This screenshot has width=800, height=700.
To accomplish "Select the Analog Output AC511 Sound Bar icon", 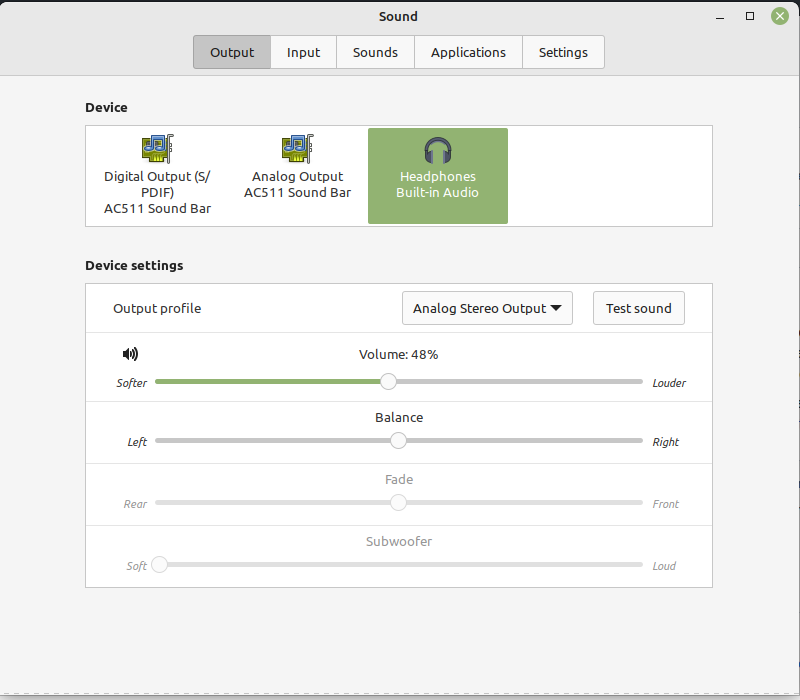I will click(x=297, y=146).
